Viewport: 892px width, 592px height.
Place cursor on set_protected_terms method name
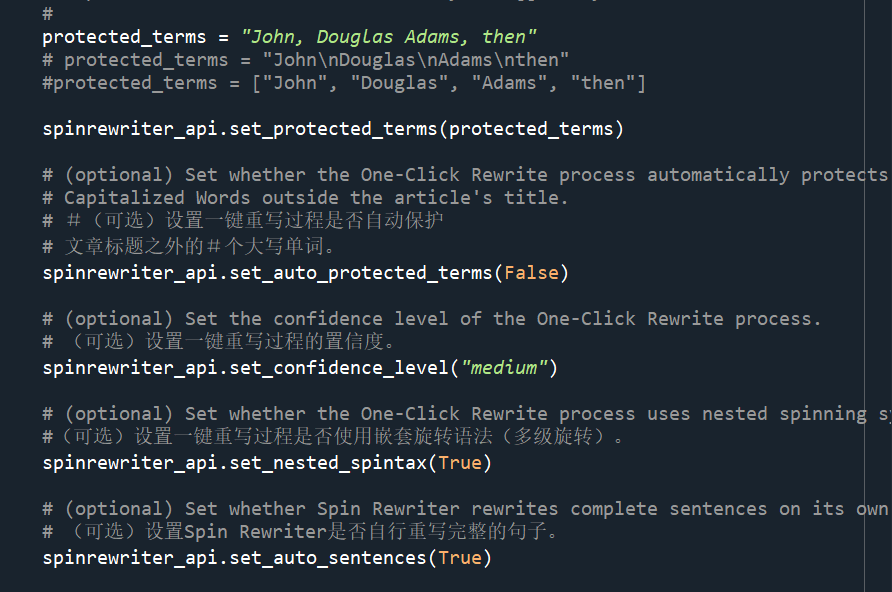coord(355,128)
